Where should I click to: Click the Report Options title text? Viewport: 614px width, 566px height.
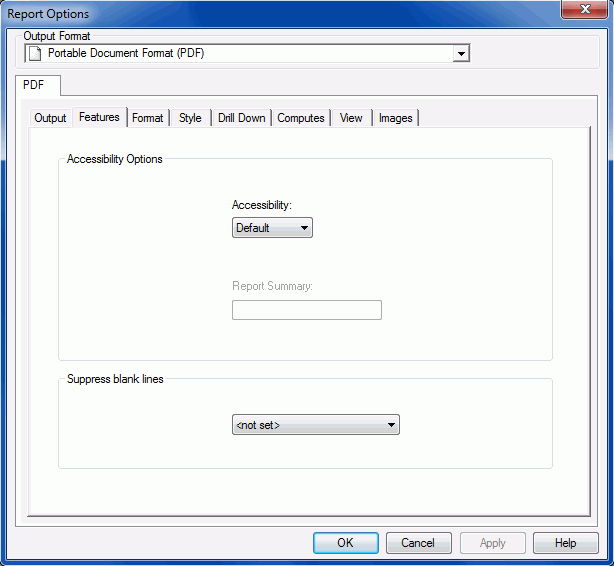tap(48, 14)
